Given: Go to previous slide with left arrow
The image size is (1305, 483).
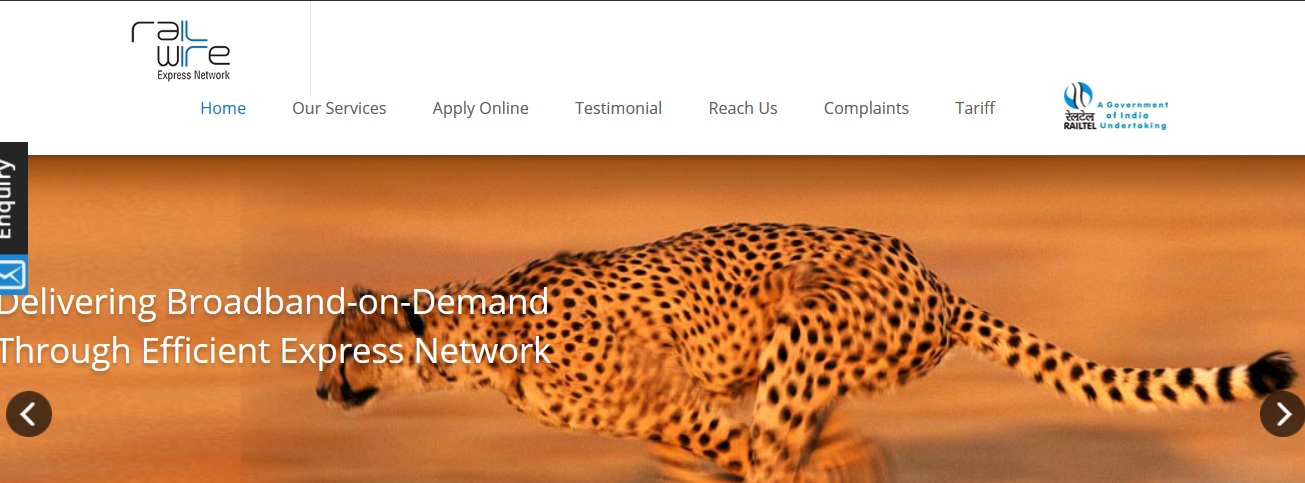Looking at the screenshot, I should [29, 414].
